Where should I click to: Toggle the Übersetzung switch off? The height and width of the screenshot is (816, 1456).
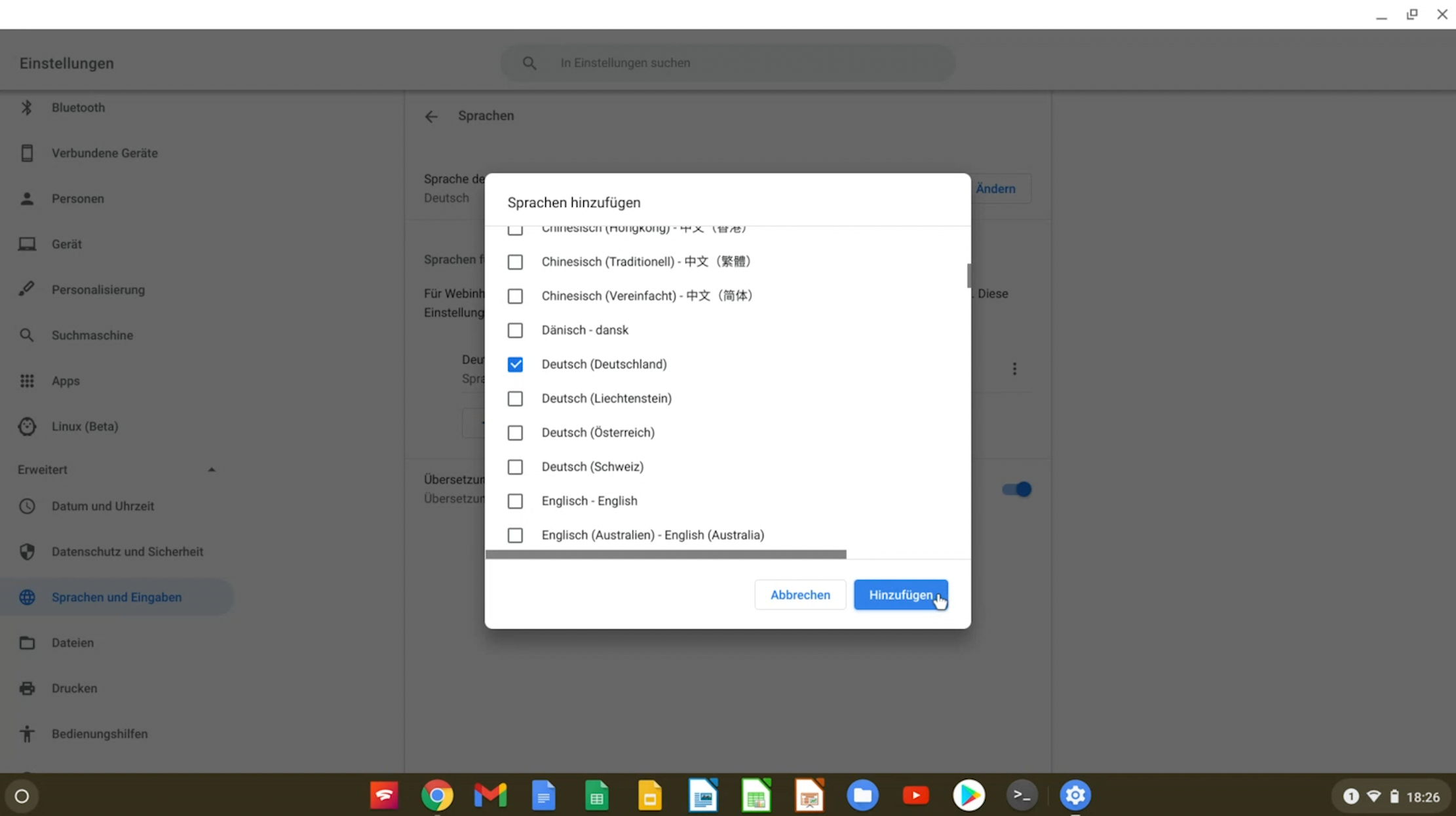pyautogui.click(x=1017, y=489)
